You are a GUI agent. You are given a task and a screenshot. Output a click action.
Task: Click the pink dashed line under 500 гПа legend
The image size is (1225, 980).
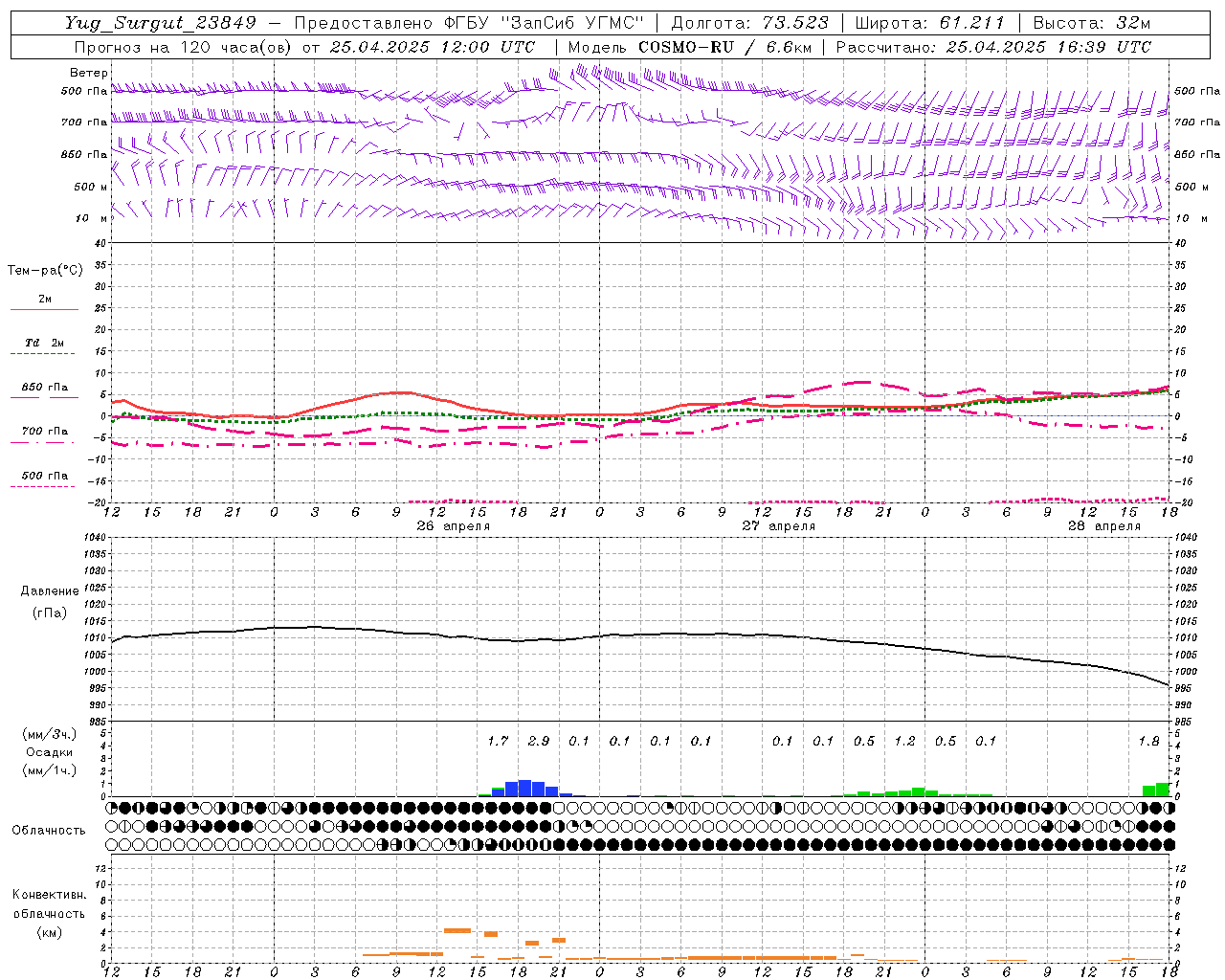pyautogui.click(x=42, y=486)
